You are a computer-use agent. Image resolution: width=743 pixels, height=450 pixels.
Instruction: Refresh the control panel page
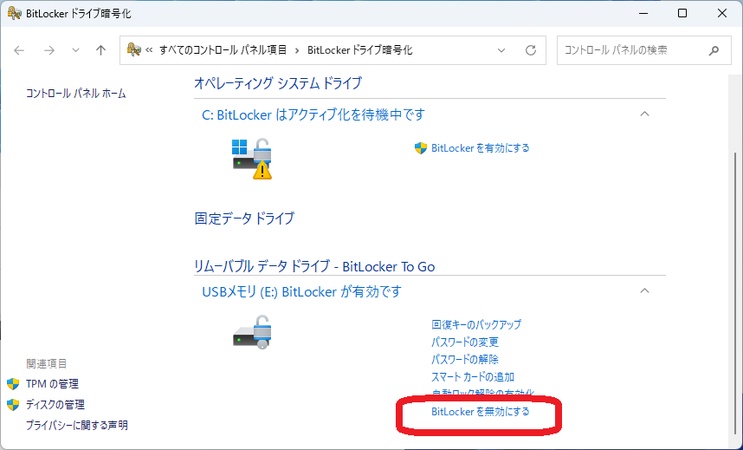click(531, 50)
